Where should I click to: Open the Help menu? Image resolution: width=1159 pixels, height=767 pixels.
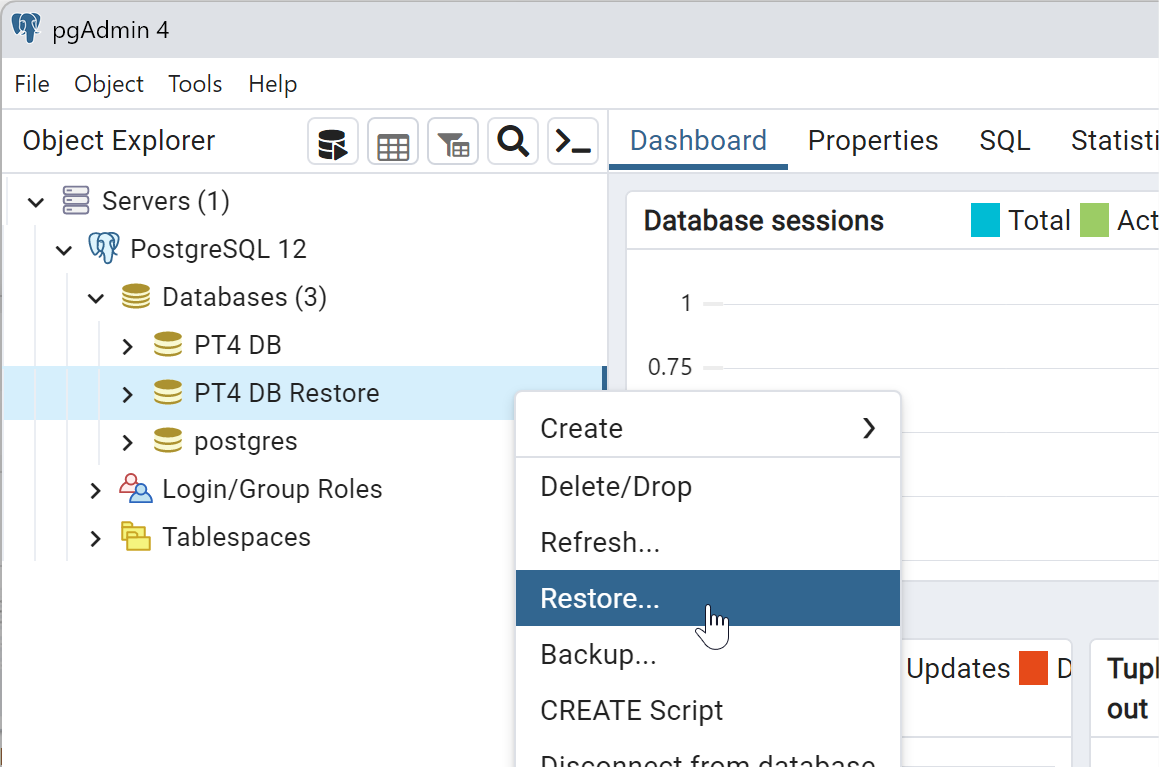pos(273,84)
